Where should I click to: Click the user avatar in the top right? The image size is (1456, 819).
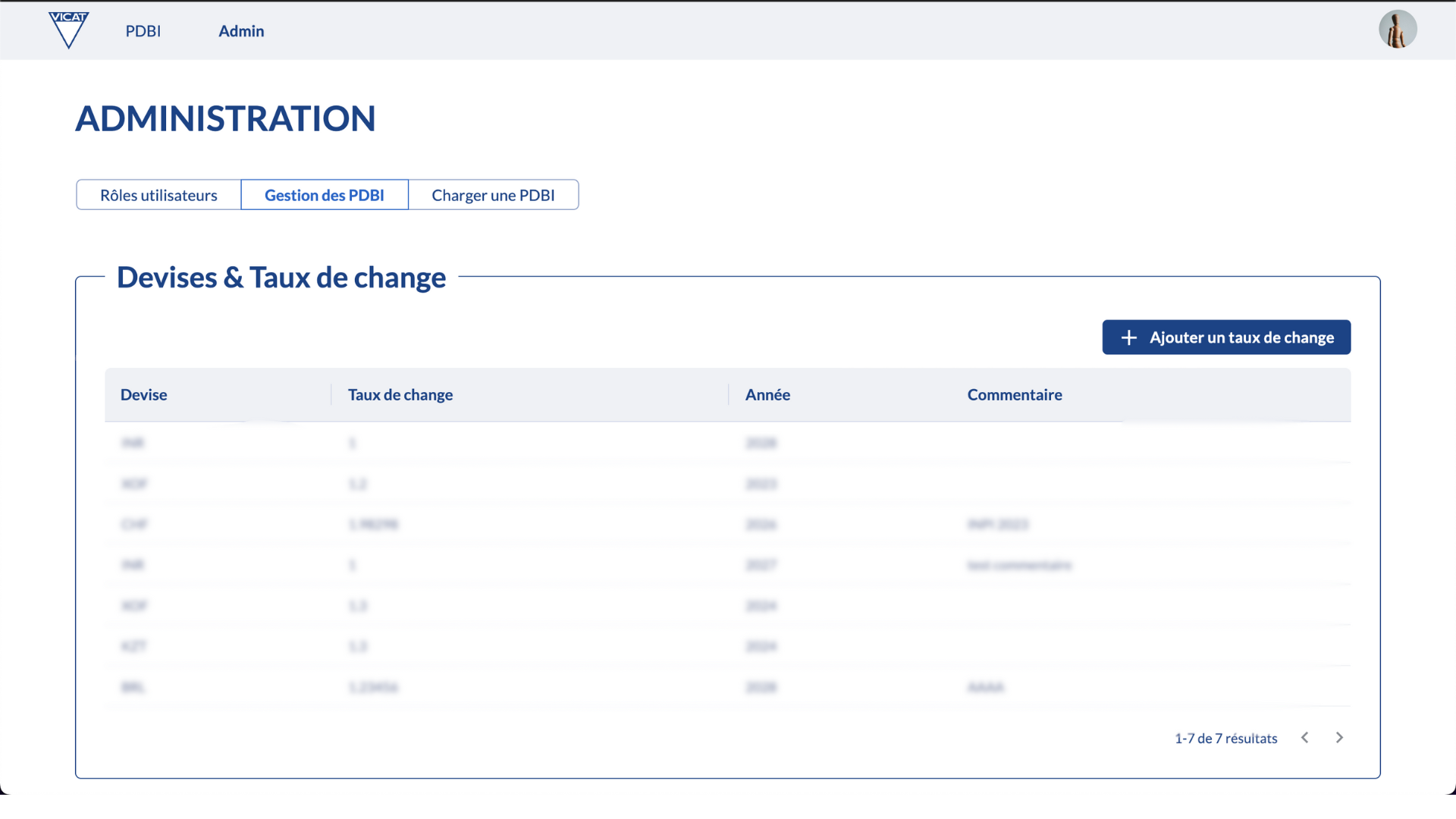click(1398, 29)
